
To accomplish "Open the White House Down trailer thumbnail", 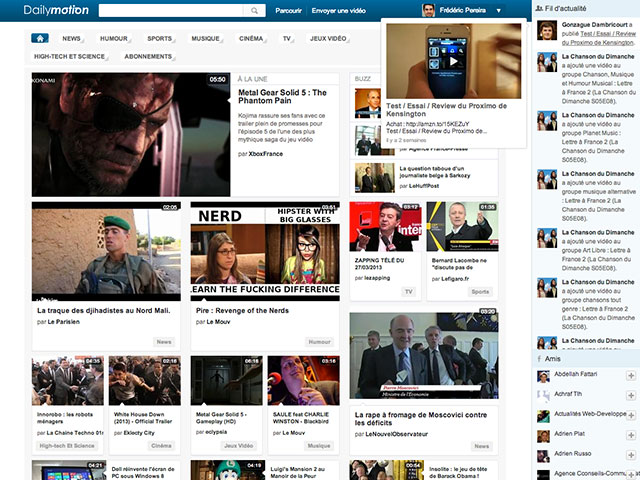I will (x=144, y=381).
